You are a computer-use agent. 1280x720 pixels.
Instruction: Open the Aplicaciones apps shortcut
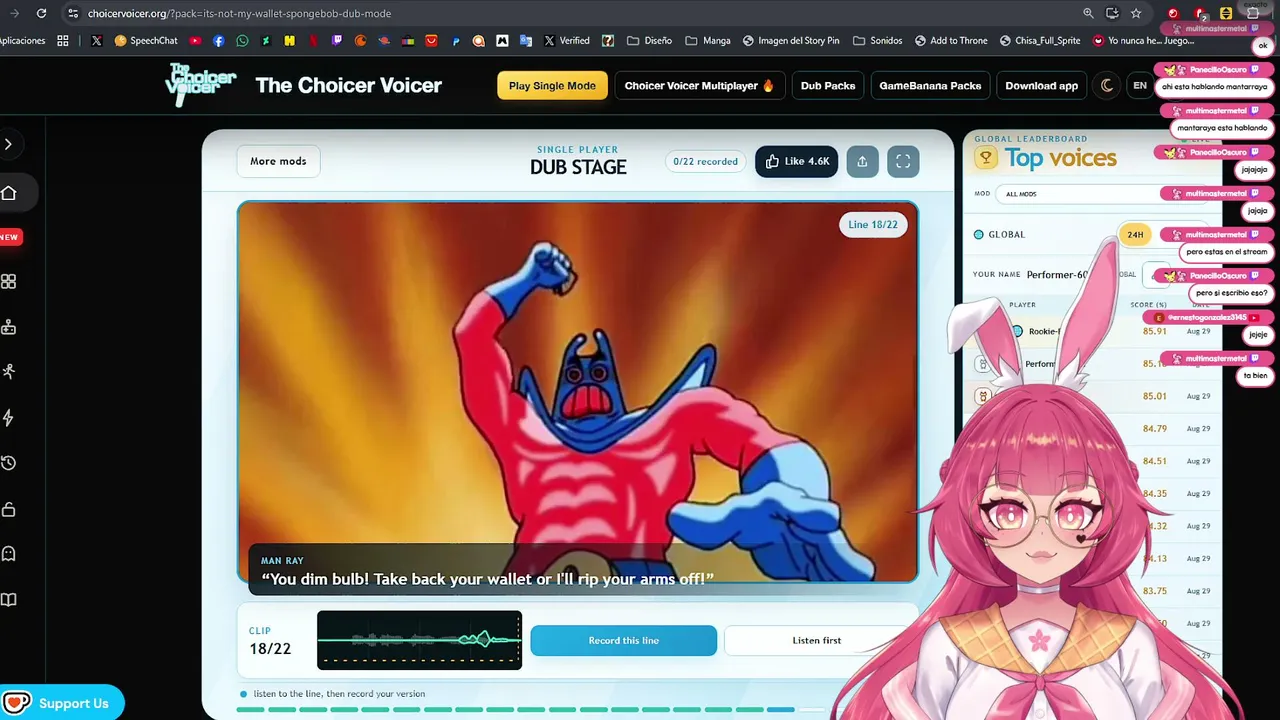pos(22,41)
